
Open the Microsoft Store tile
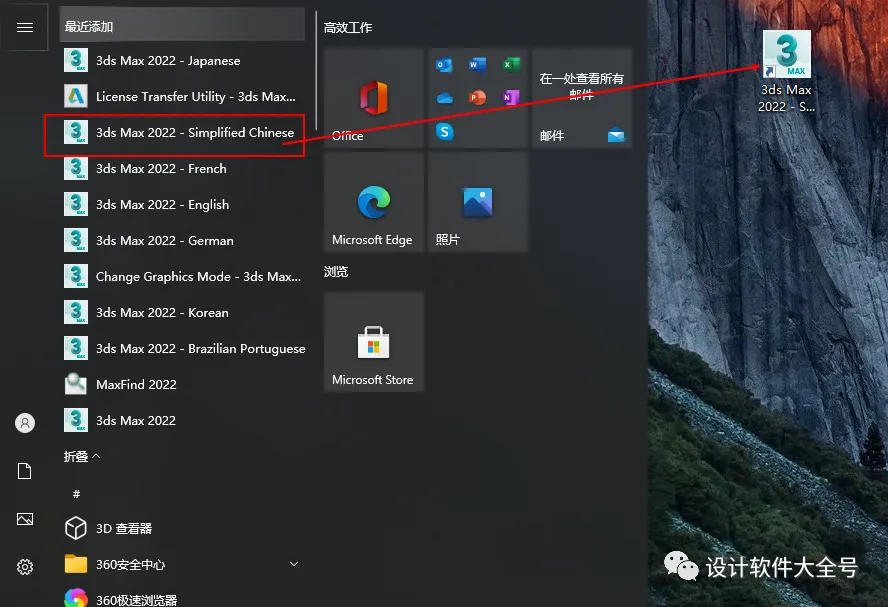[x=374, y=342]
